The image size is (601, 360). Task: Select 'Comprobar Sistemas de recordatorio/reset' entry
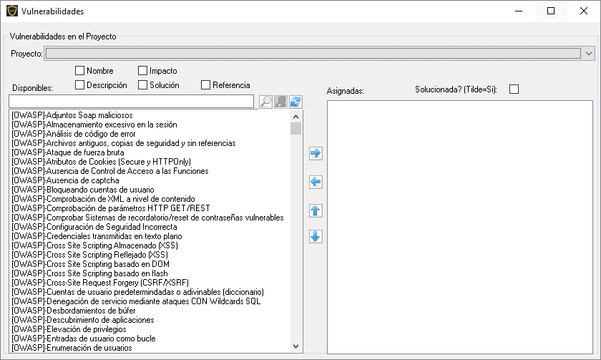148,218
